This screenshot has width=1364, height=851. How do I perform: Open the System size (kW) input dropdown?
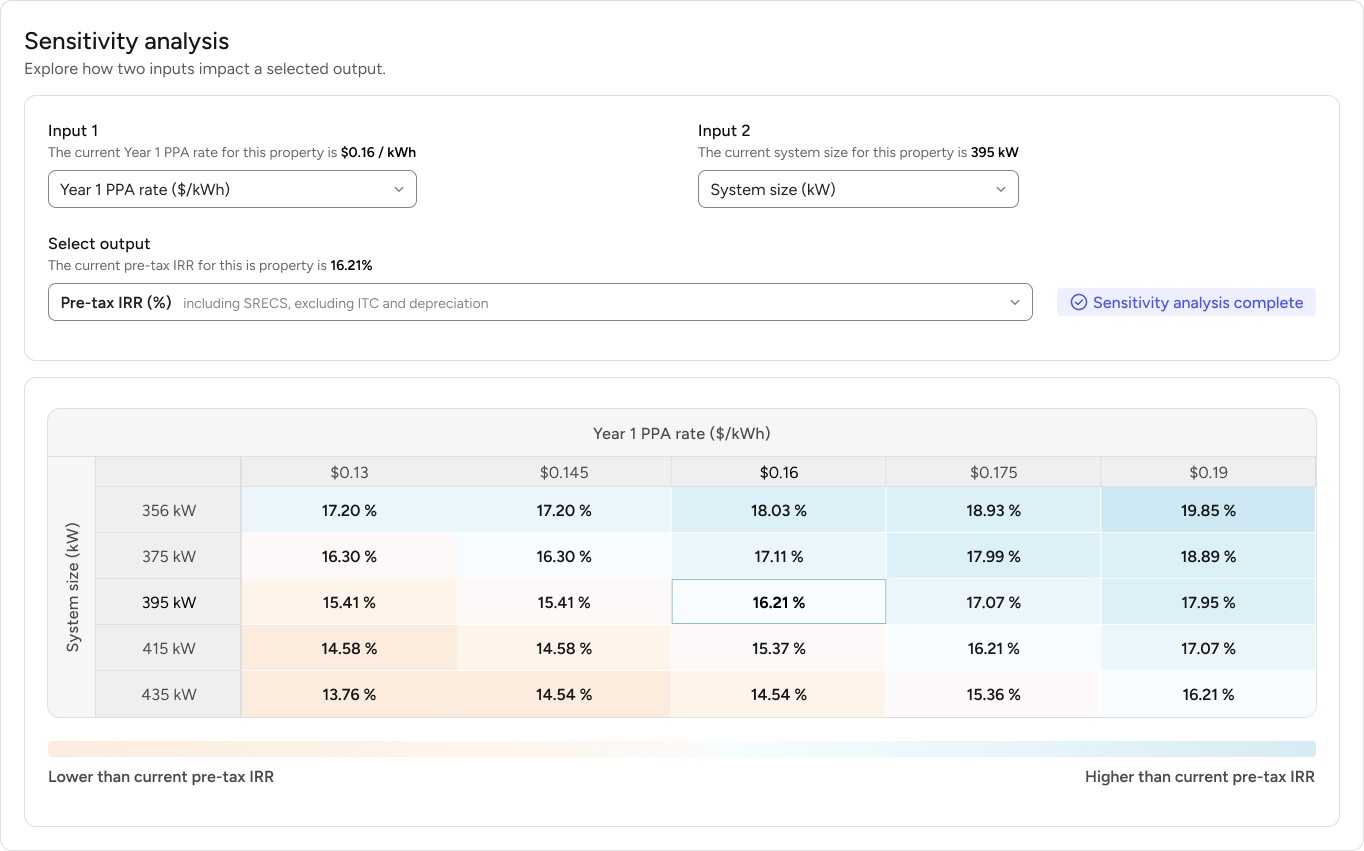(858, 189)
